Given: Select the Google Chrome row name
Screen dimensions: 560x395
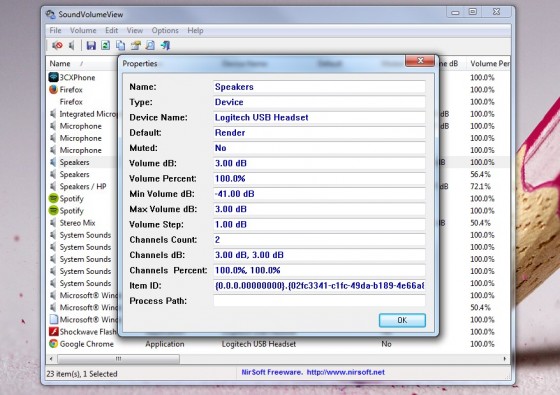Looking at the screenshot, I should (86, 344).
